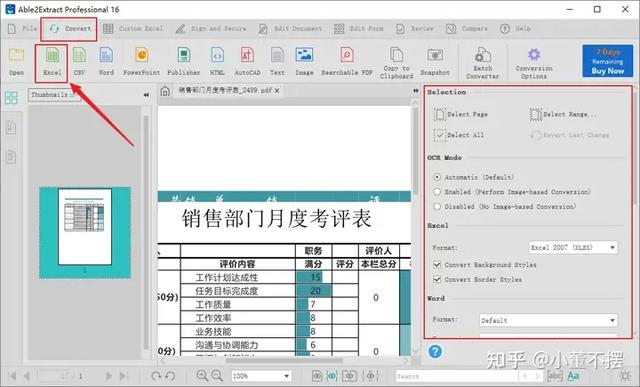Click the Open file icon
640x387 pixels.
coord(16,61)
